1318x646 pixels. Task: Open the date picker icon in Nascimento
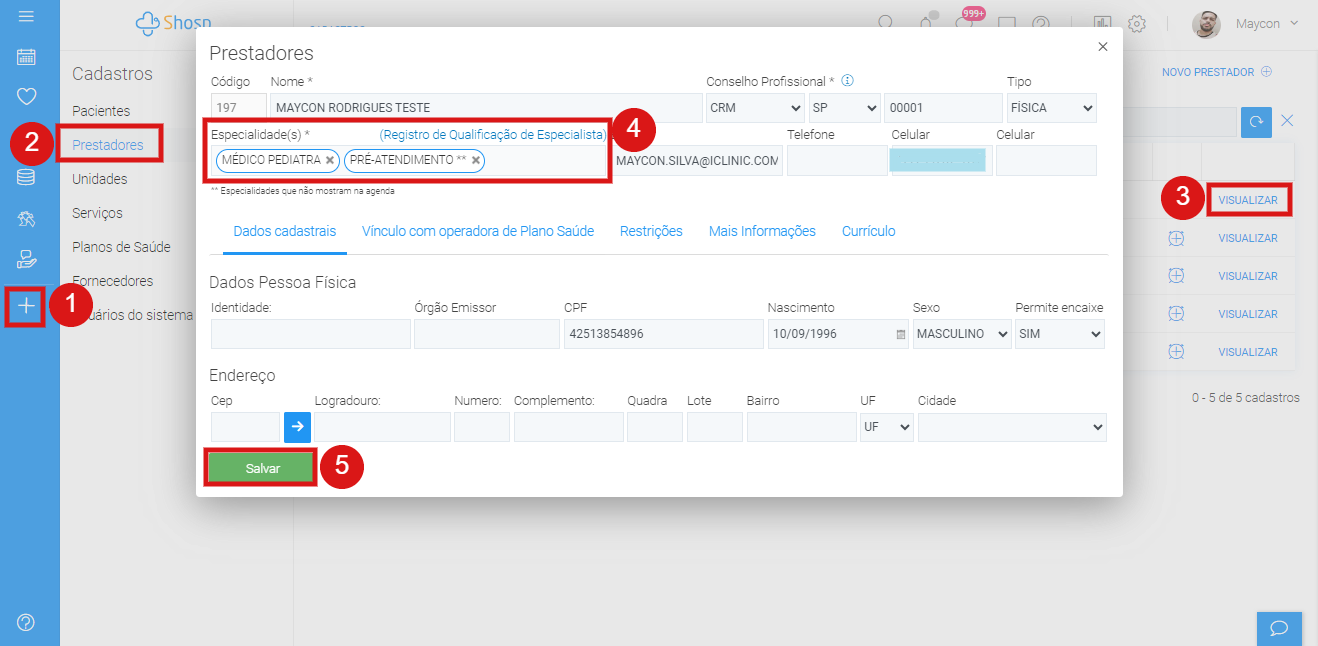point(900,334)
